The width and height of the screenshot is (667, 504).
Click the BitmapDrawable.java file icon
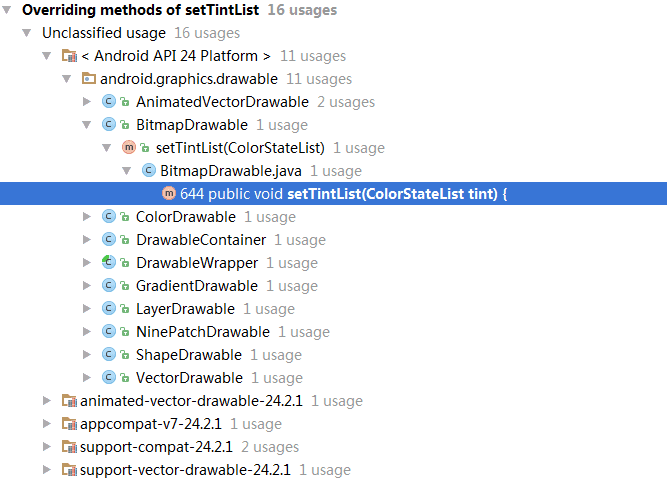pos(149,171)
